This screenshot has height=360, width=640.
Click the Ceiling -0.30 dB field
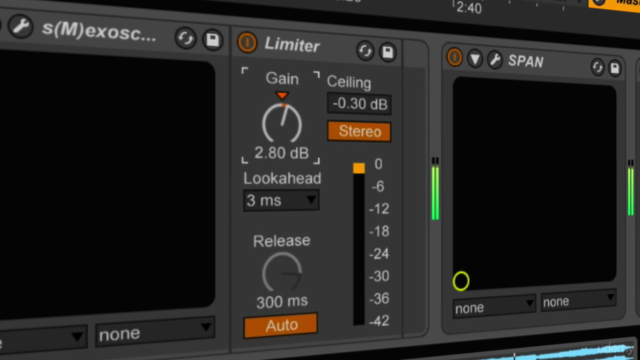[359, 104]
